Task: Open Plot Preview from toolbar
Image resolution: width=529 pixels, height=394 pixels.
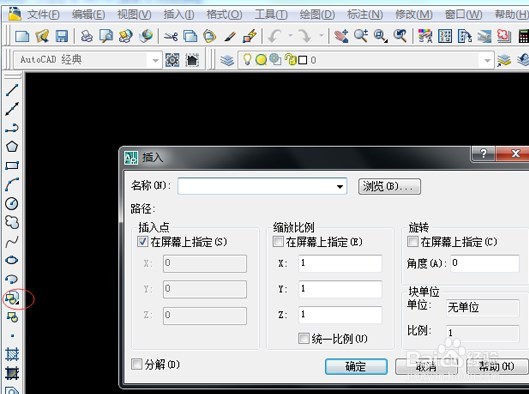Action: tap(106, 36)
